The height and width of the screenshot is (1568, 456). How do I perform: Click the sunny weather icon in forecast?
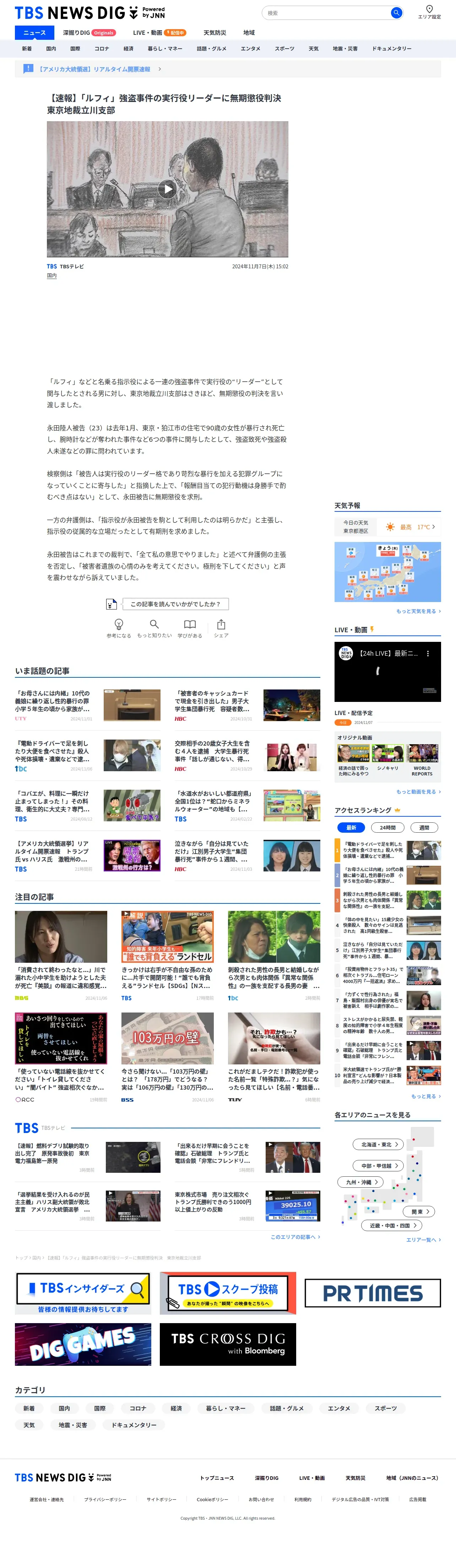(390, 527)
